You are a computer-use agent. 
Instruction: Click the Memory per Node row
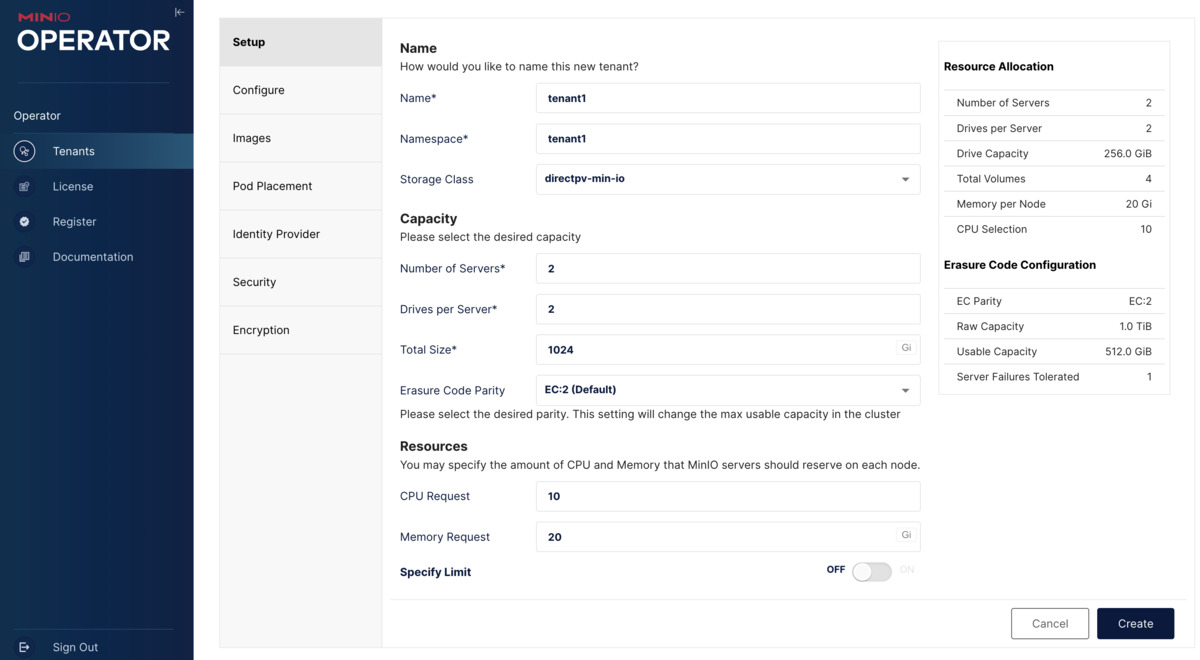[1054, 203]
